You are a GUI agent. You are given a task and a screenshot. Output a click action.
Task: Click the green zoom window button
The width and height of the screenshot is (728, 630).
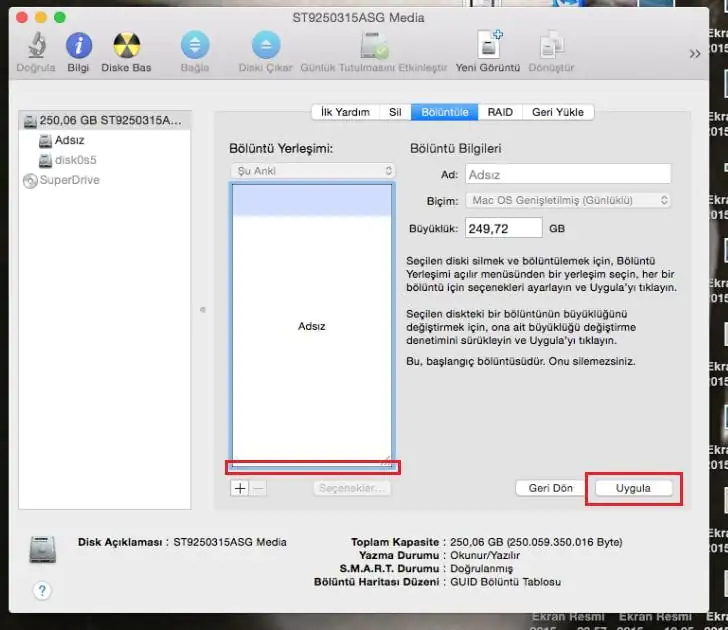click(60, 18)
